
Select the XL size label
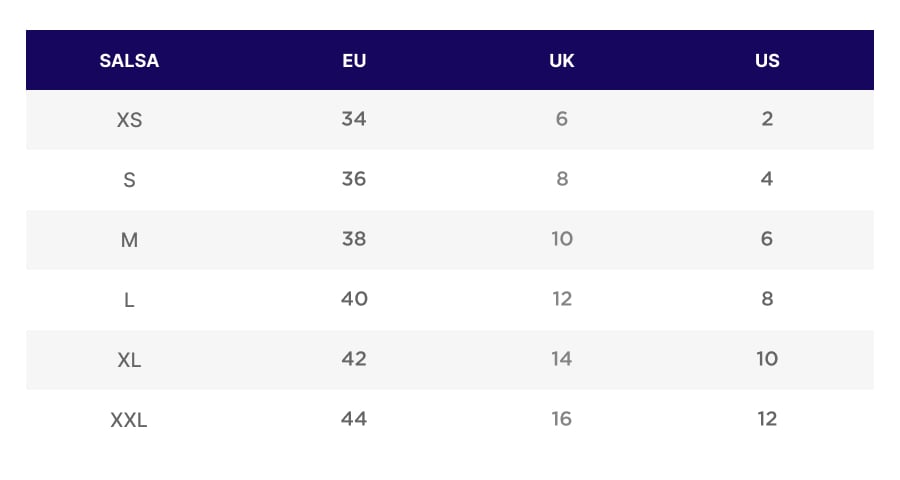(x=129, y=360)
